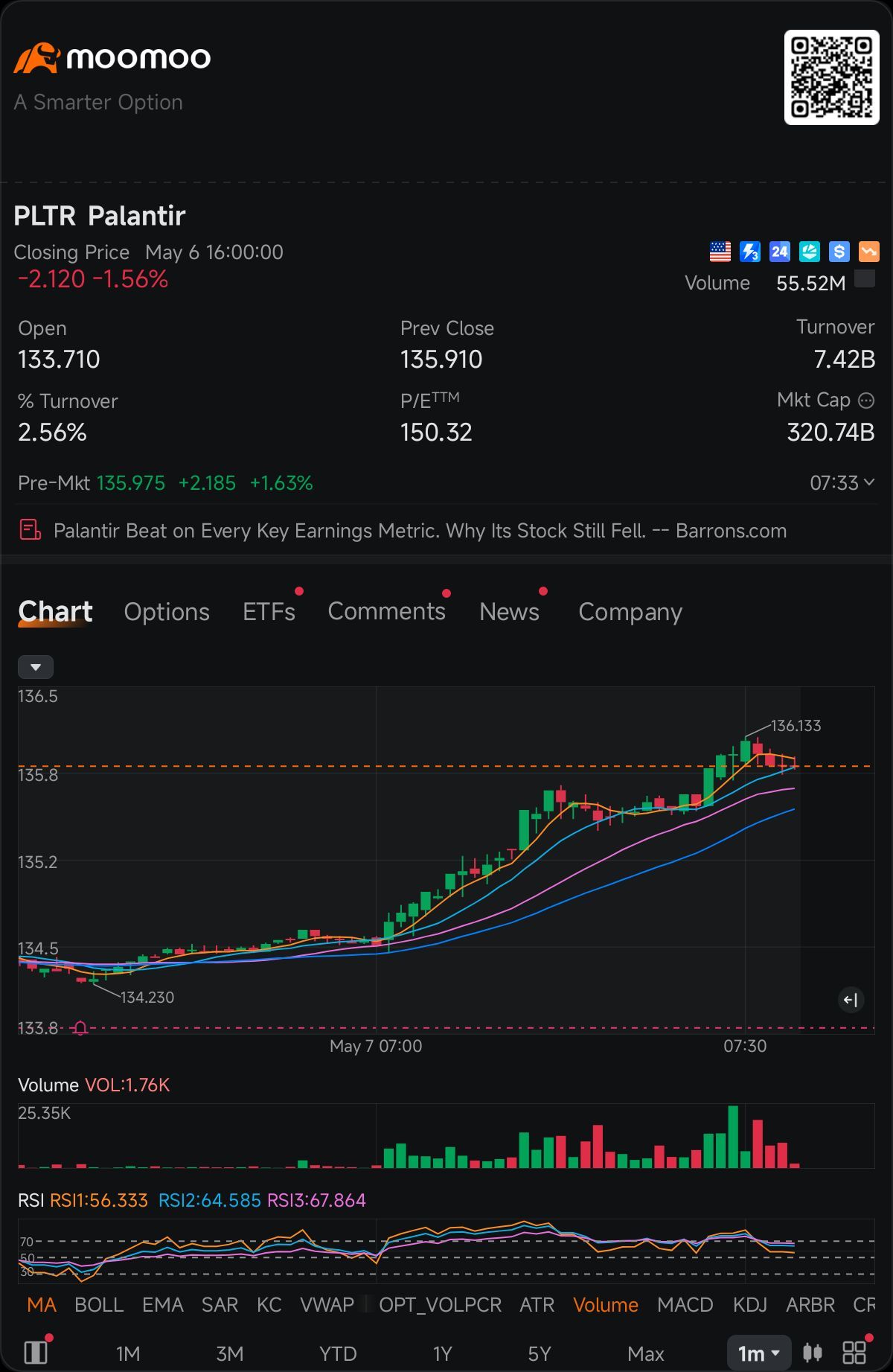
Task: Tap the P/E TTM 150.32 value
Action: point(436,432)
